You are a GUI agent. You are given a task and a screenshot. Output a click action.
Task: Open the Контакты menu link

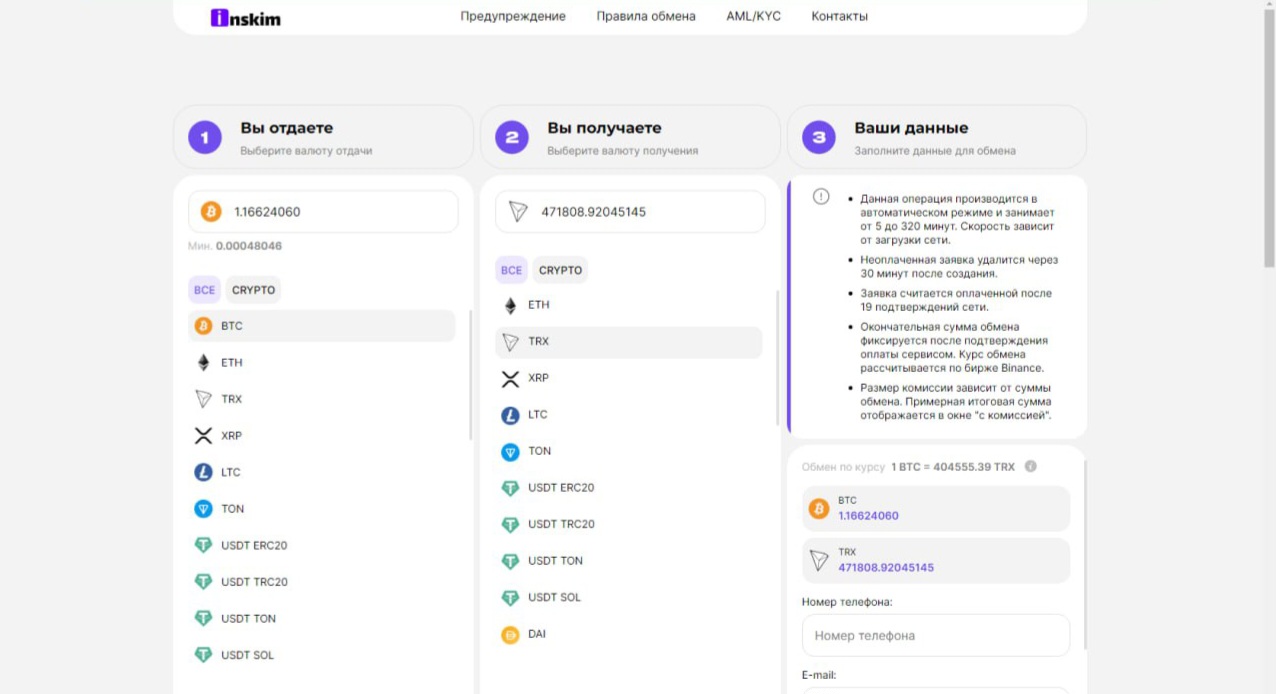(839, 16)
